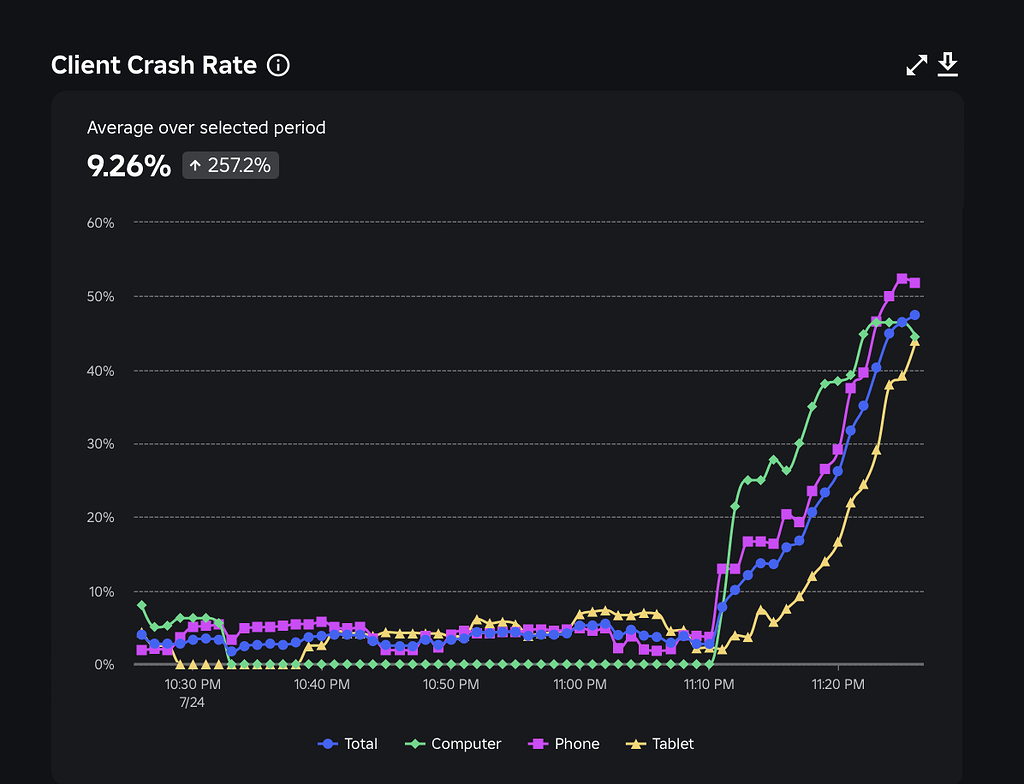Image resolution: width=1024 pixels, height=784 pixels.
Task: Select the first green Computer data point
Action: point(142,605)
